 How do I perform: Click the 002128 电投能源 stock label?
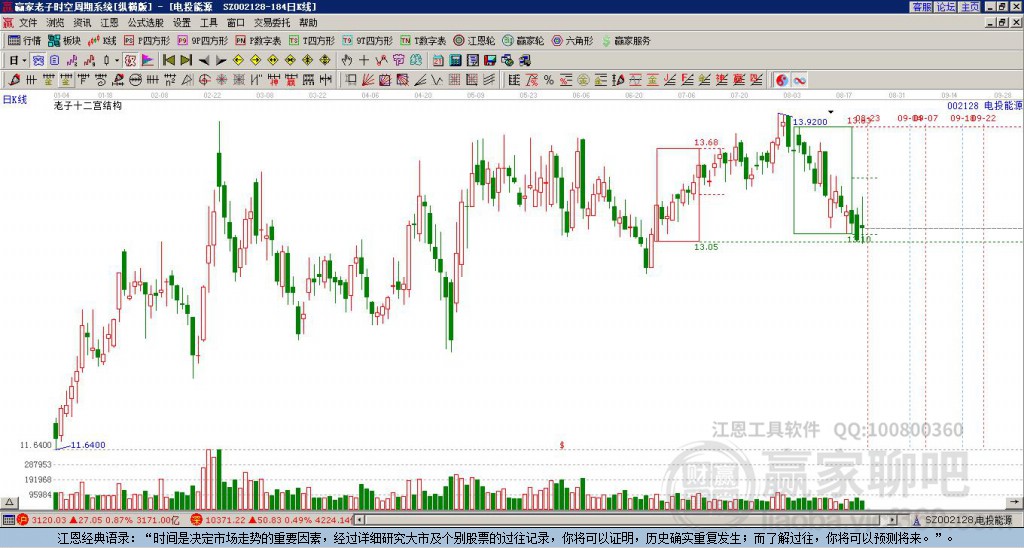tap(984, 106)
